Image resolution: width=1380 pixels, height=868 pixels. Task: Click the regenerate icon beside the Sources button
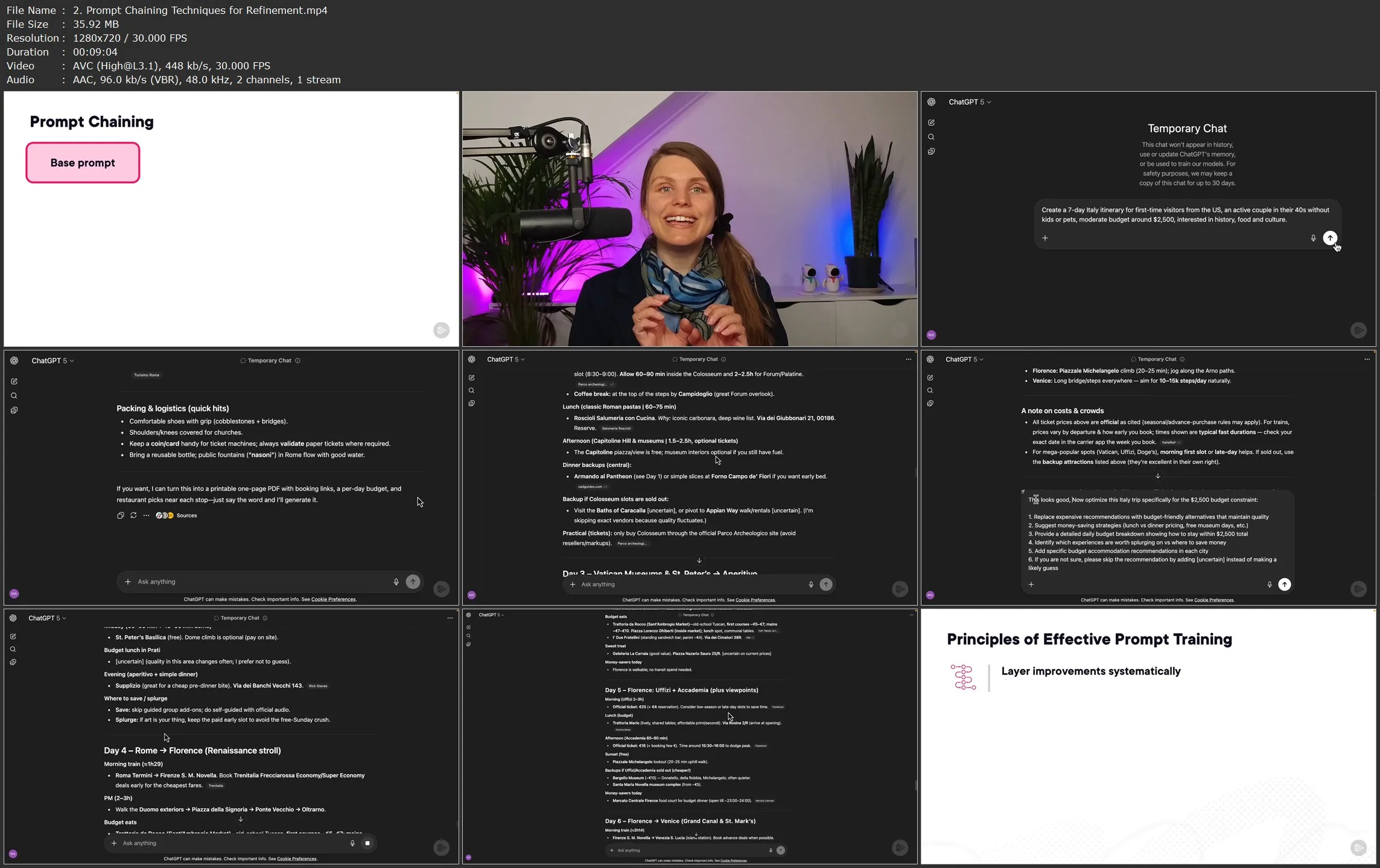coord(133,515)
